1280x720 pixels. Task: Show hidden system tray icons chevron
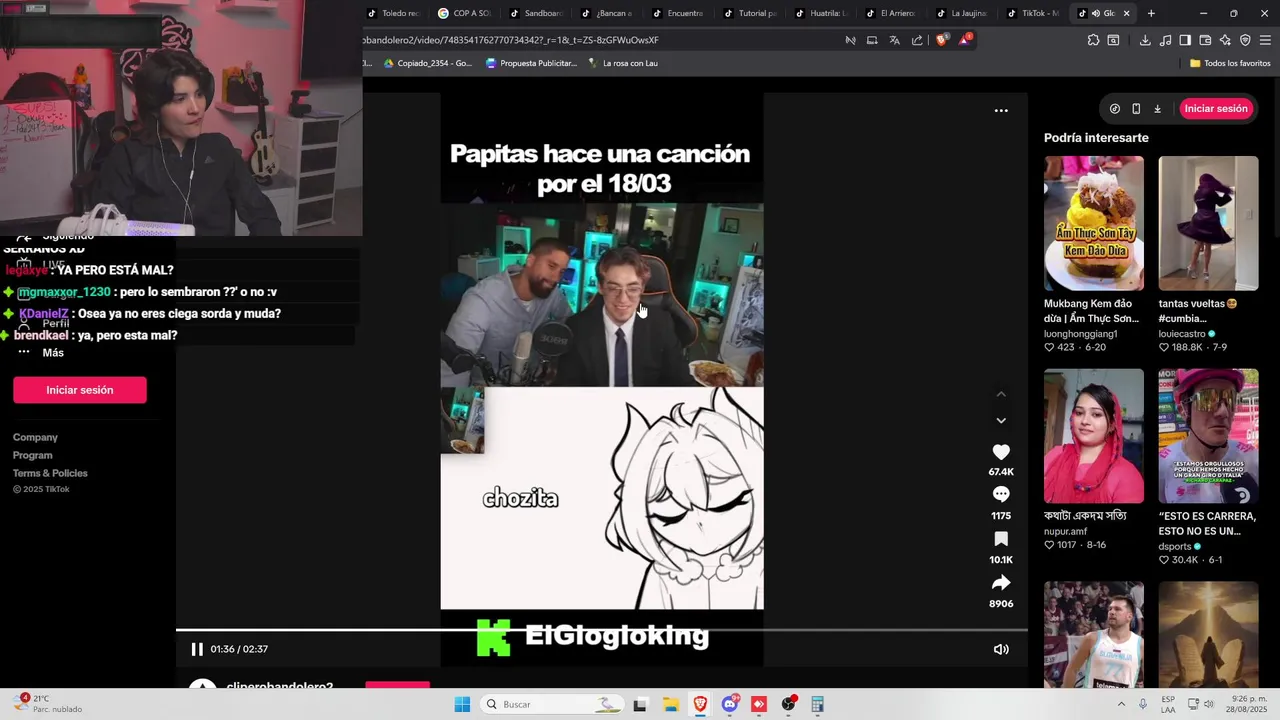1121,704
